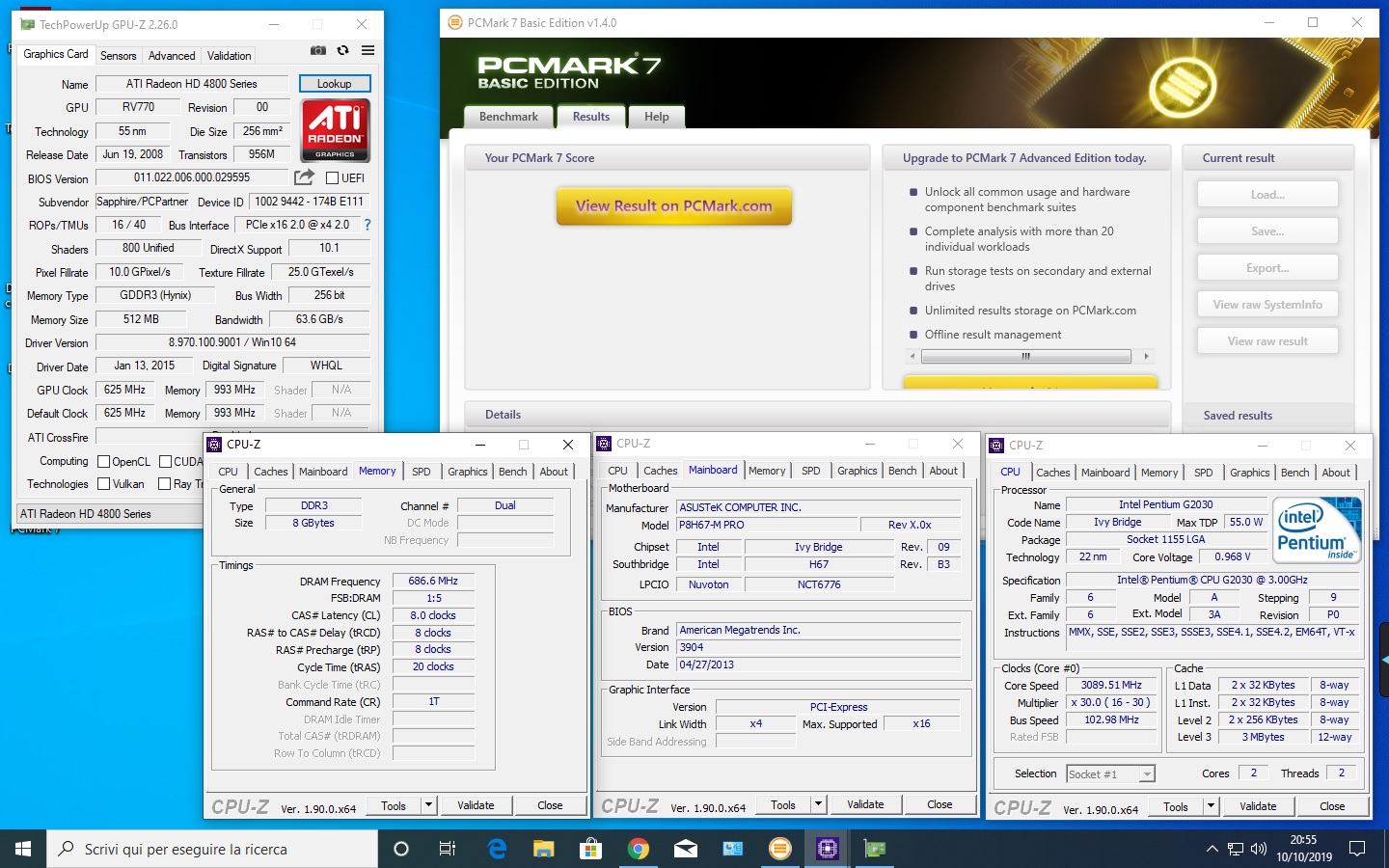The width and height of the screenshot is (1389, 868).
Task: Launch Google Chrome from the taskbar
Action: (639, 849)
